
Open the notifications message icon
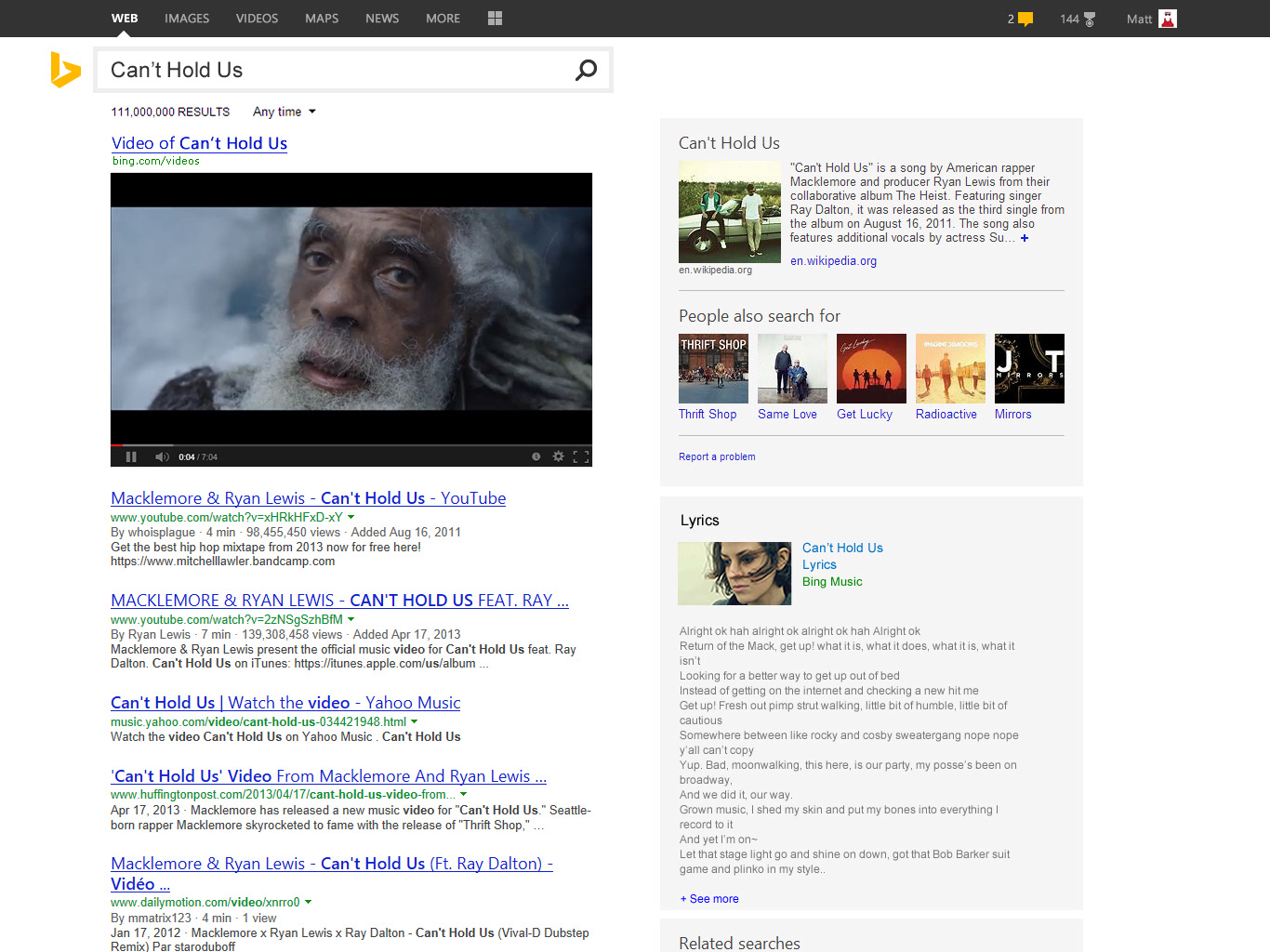click(x=1025, y=19)
